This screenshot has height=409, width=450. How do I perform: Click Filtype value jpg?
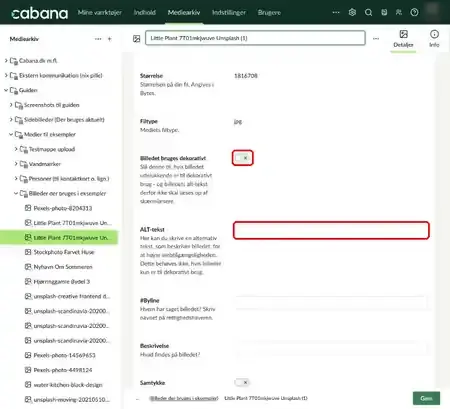238,122
